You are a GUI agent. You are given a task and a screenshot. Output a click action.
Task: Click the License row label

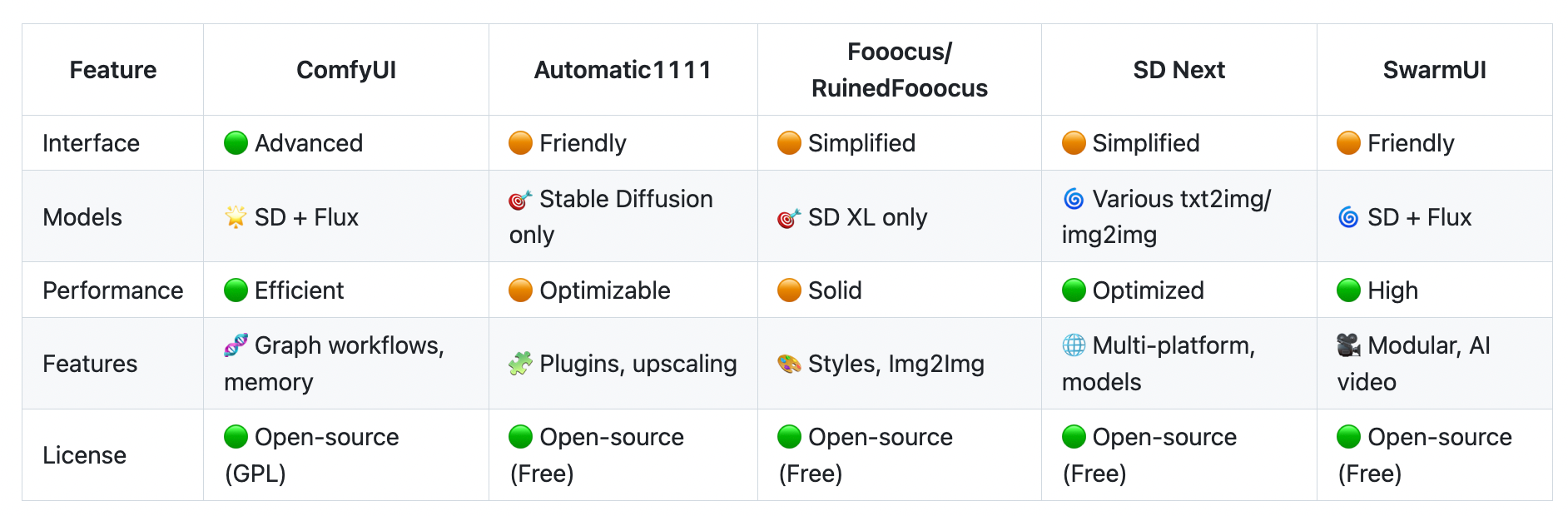point(85,455)
